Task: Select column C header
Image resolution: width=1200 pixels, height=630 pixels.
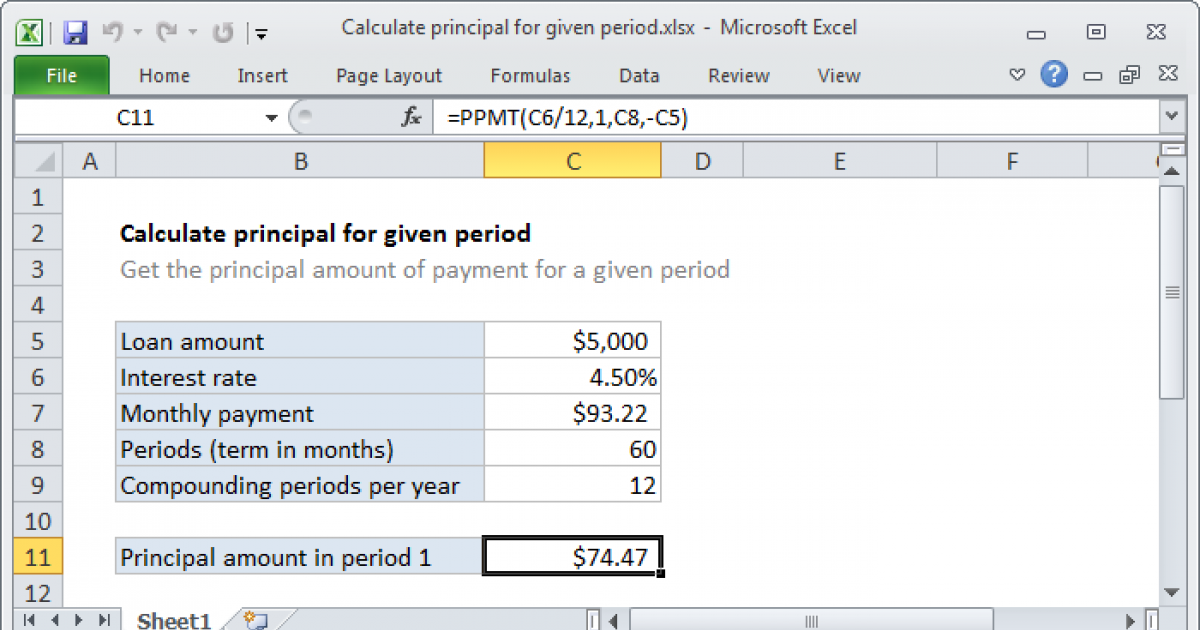Action: (573, 161)
